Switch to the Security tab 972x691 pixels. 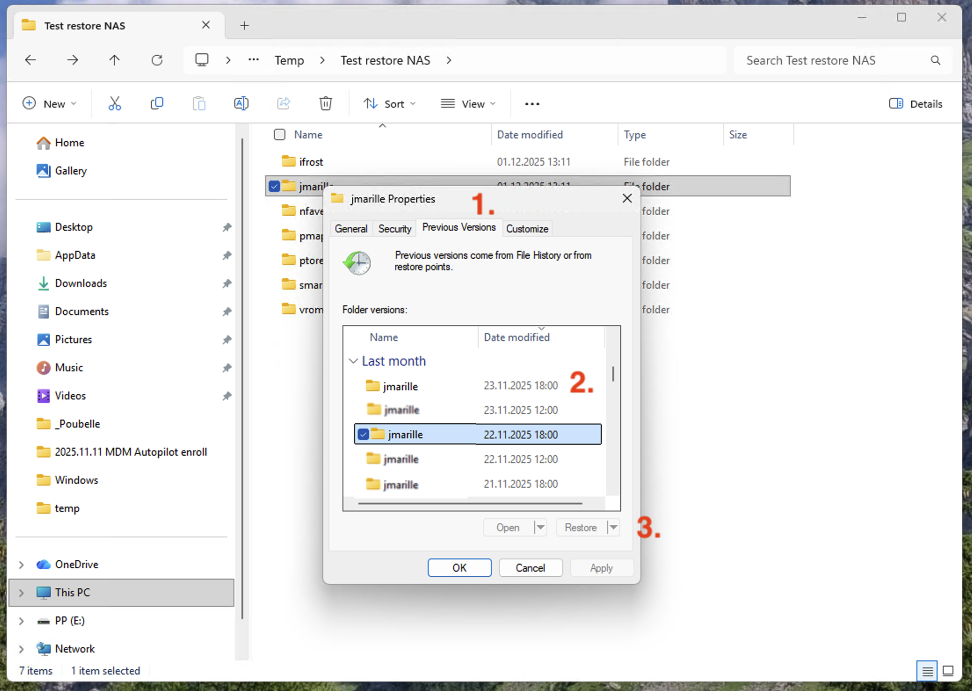tap(394, 228)
